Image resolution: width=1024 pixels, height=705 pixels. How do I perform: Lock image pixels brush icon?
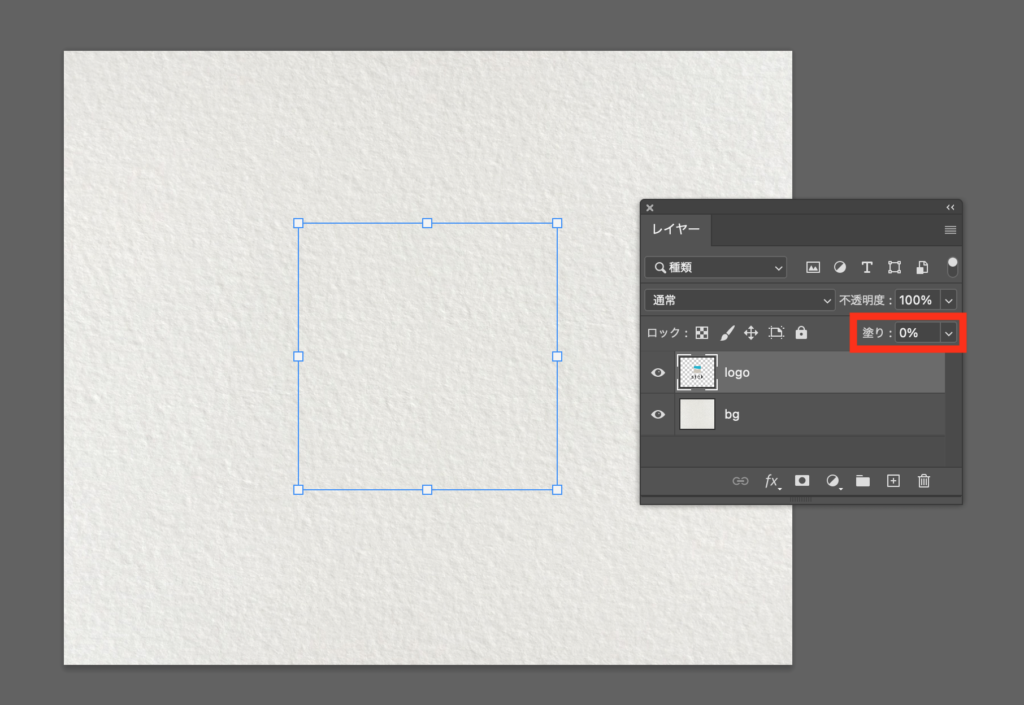point(727,333)
